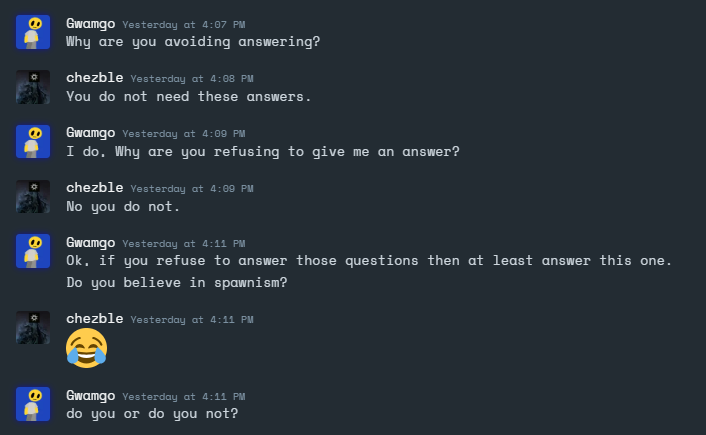Open chezble's avatar on the 4:08 PM message
This screenshot has width=706, height=435.
tap(33, 87)
